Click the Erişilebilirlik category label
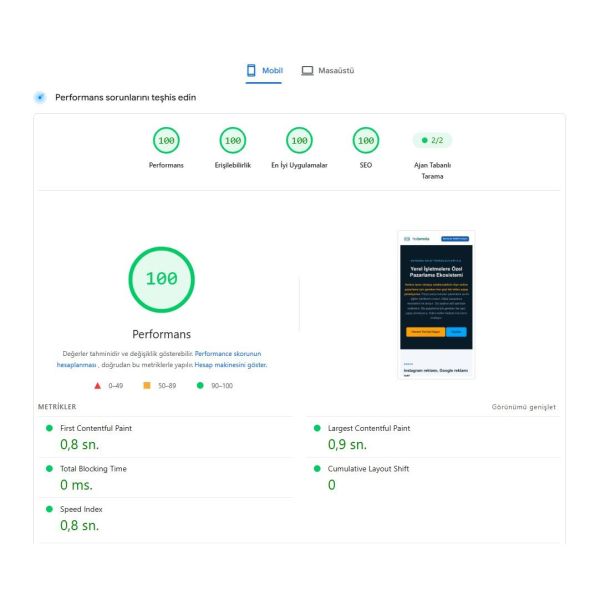 point(233,165)
